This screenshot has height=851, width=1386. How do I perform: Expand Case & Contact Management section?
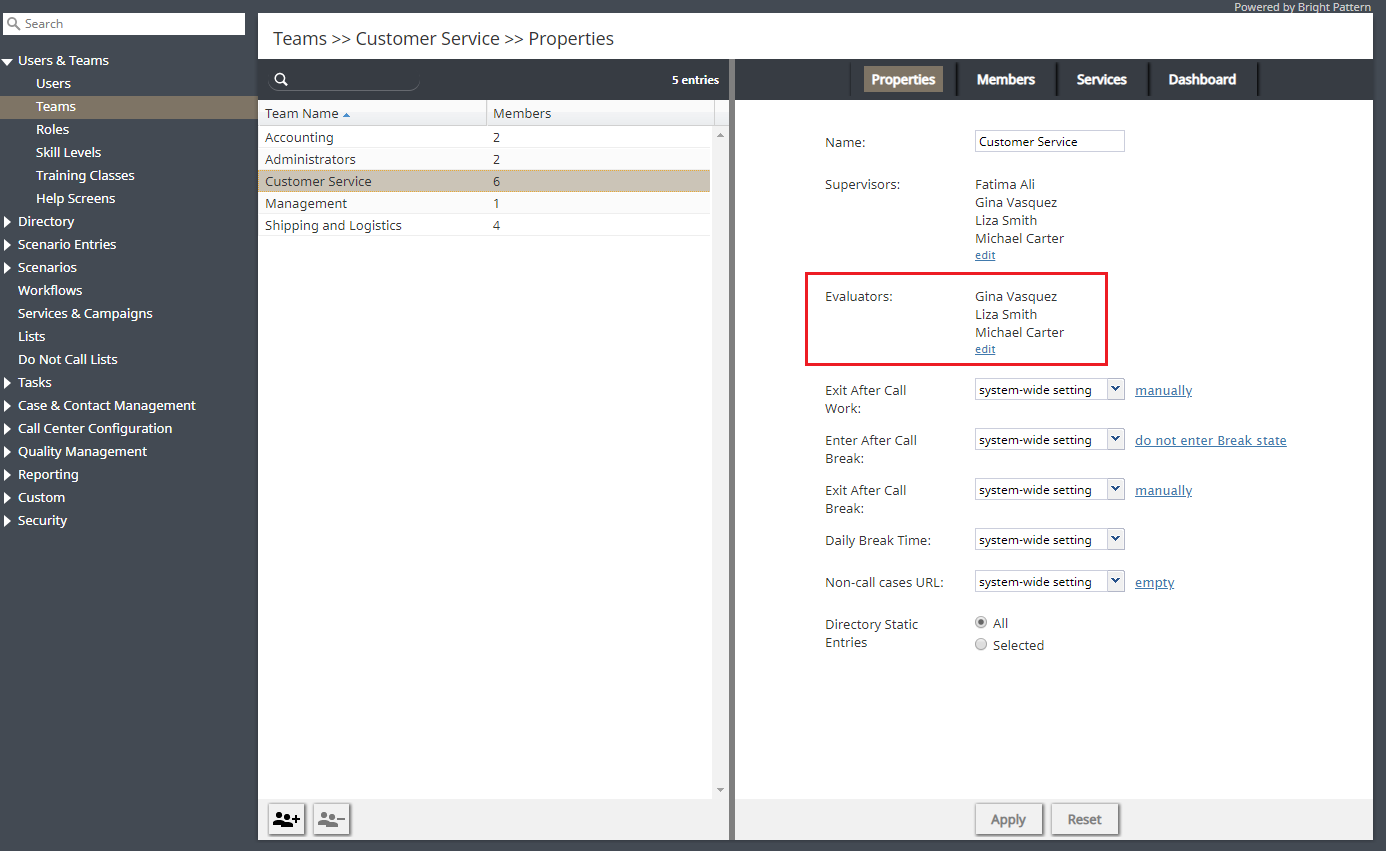[x=7, y=406]
